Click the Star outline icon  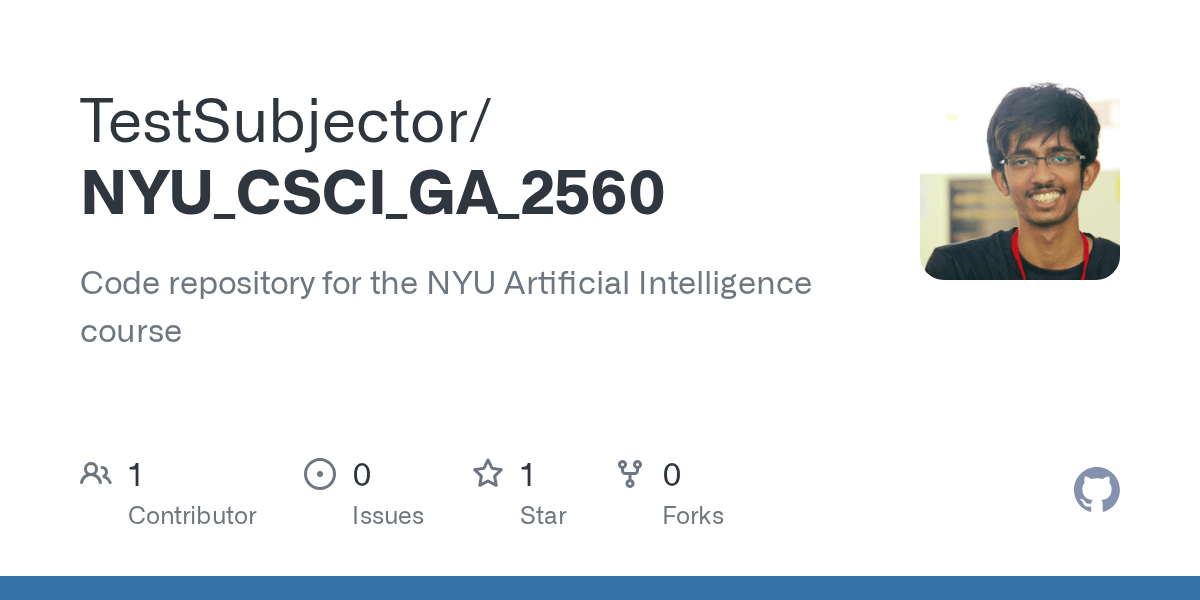(488, 474)
